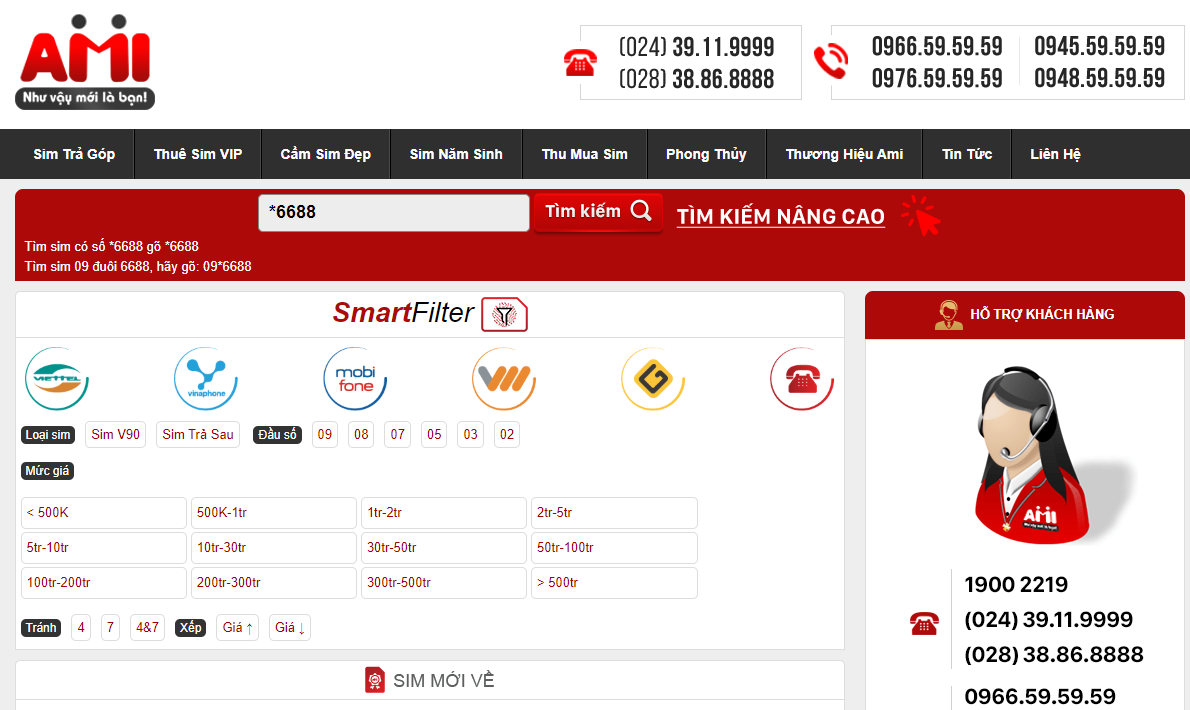
Task: Select the Vinaphone carrier icon
Action: [x=206, y=379]
